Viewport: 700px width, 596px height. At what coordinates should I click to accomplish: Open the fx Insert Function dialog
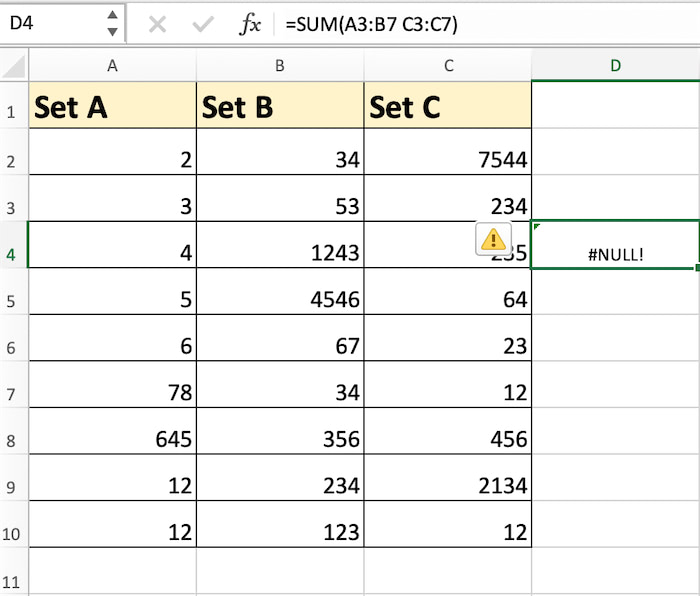point(250,24)
